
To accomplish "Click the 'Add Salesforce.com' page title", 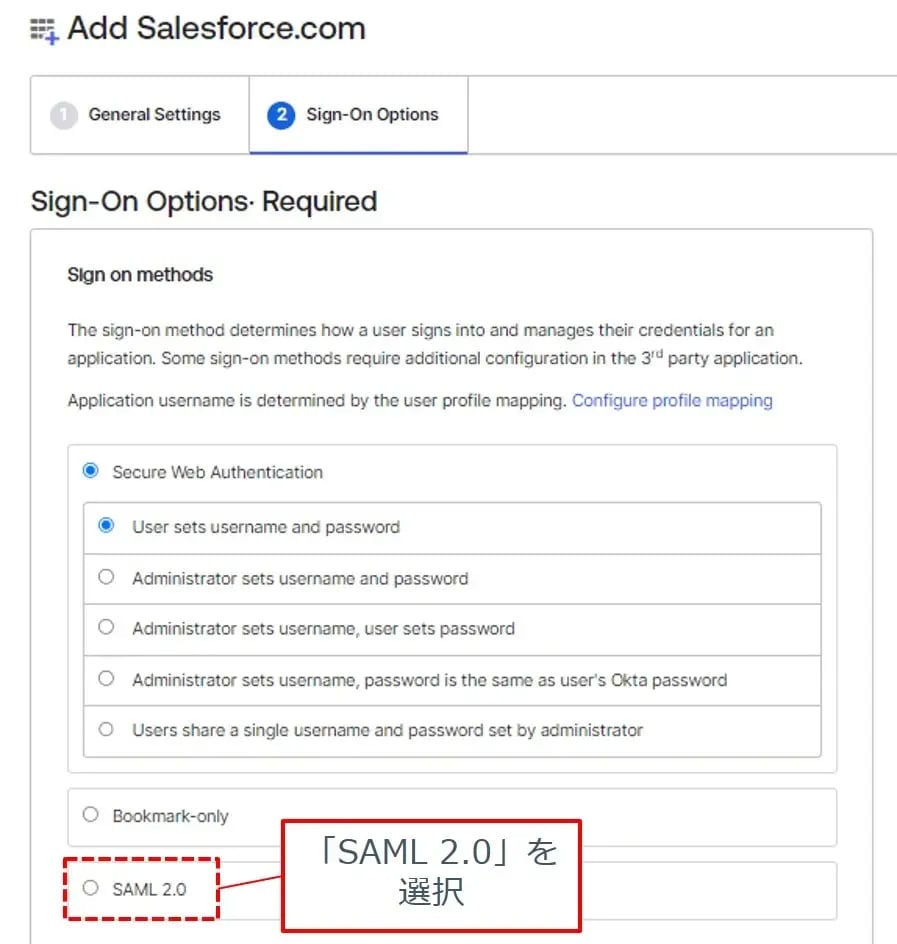I will pyautogui.click(x=216, y=29).
